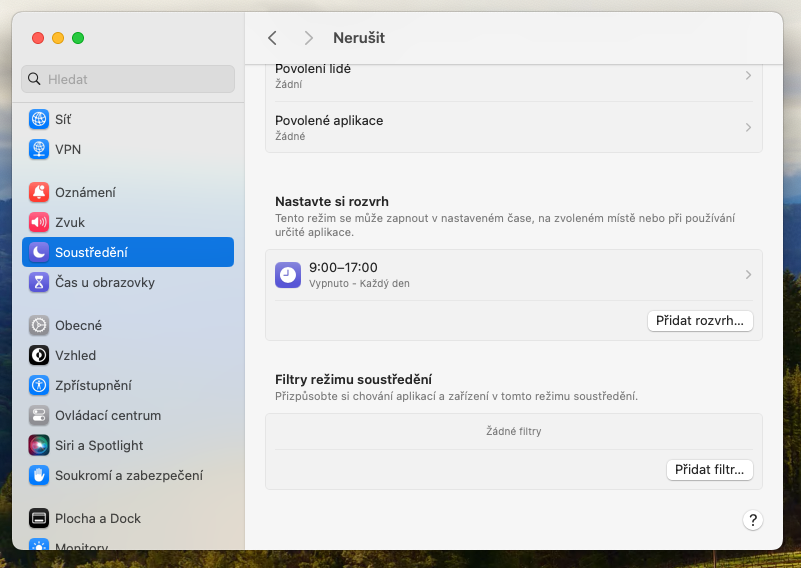The width and height of the screenshot is (801, 568).
Task: Click the Hledat search field
Action: 128,79
